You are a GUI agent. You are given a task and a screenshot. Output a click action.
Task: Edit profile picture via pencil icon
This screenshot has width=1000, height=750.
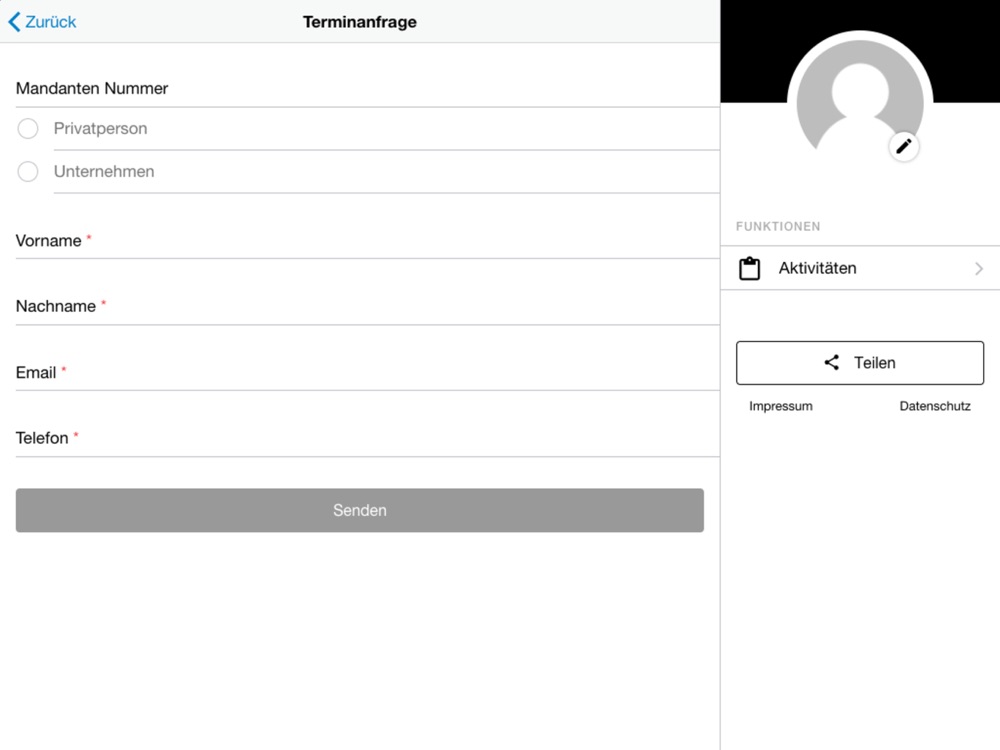904,147
